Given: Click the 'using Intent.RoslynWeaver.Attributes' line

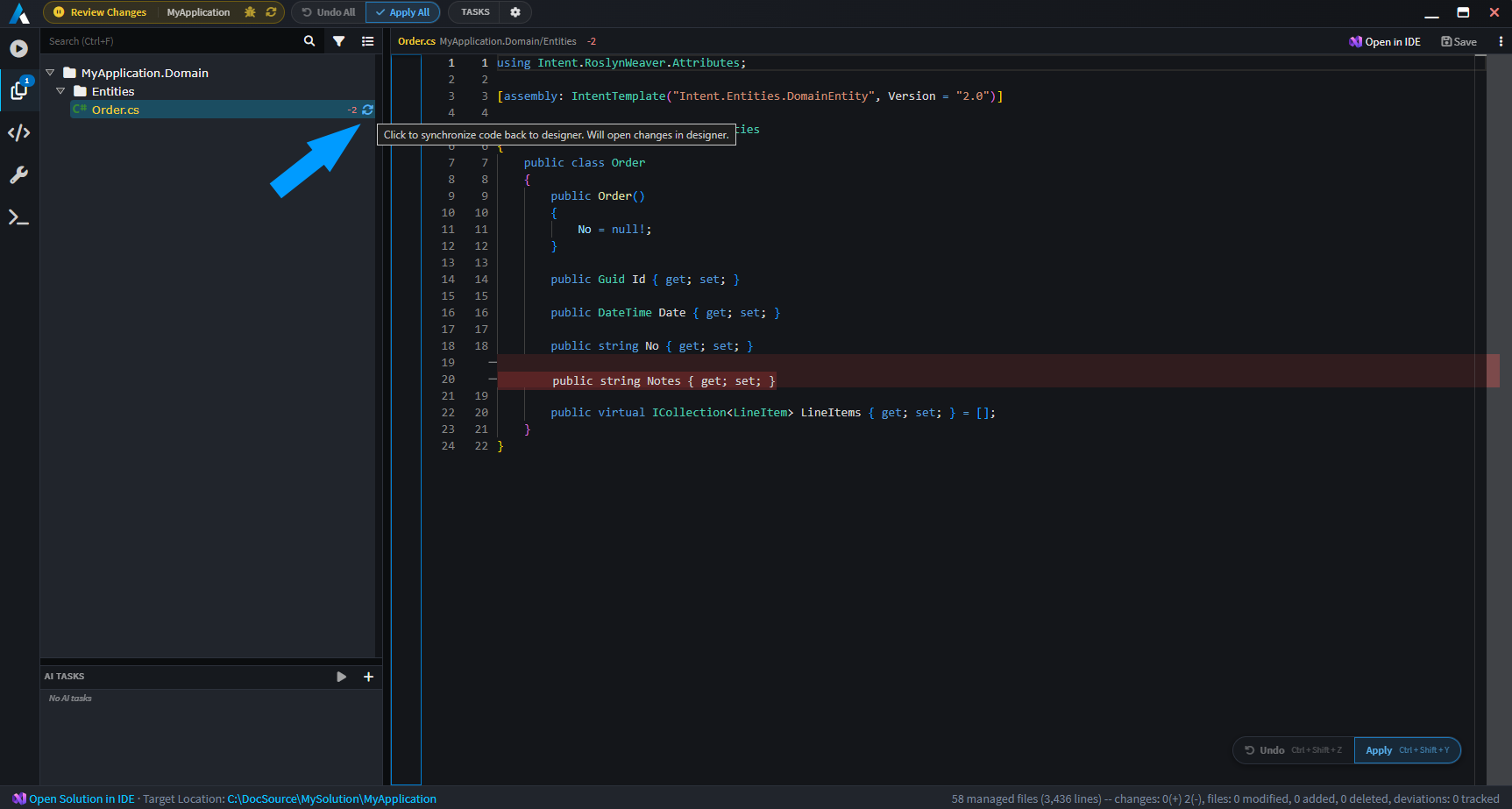Looking at the screenshot, I should pos(621,63).
